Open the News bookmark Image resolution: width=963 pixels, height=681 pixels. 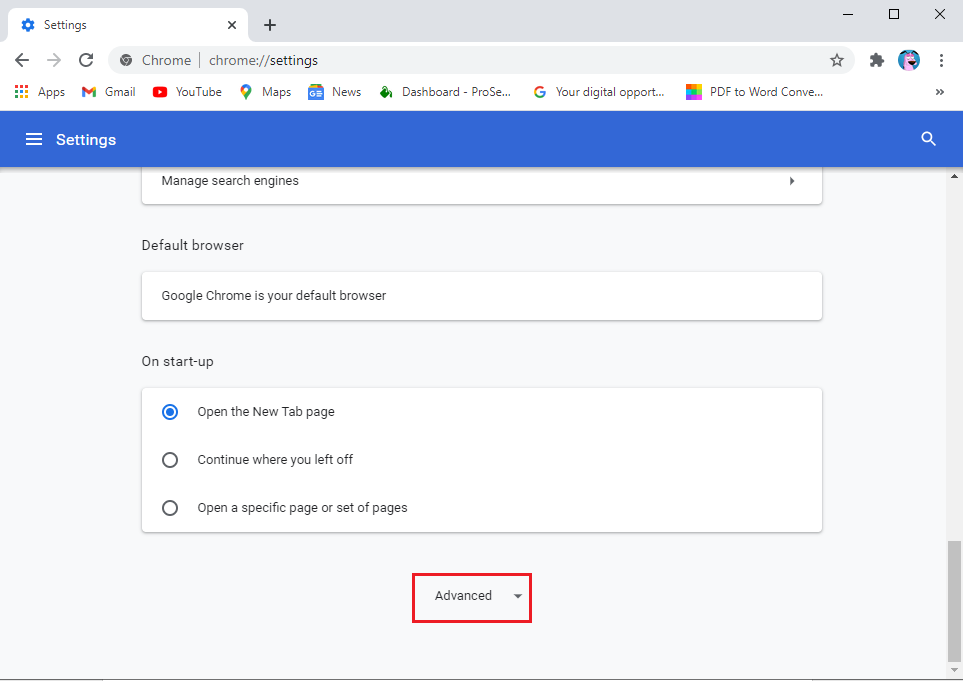click(x=334, y=91)
